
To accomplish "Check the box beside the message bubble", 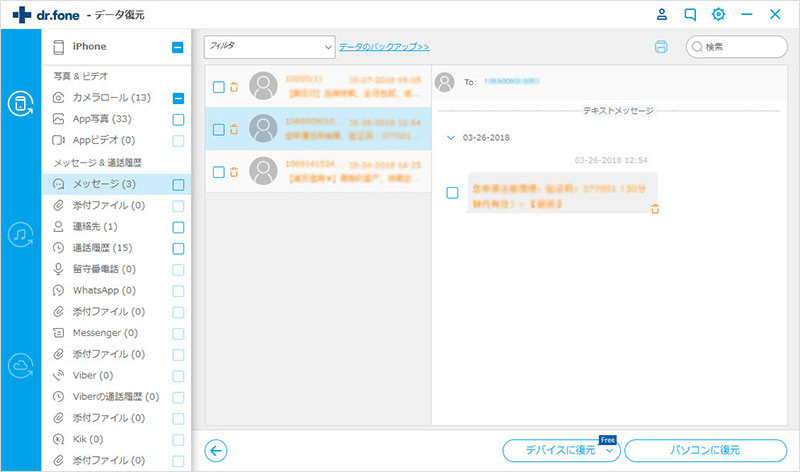I will tap(452, 192).
